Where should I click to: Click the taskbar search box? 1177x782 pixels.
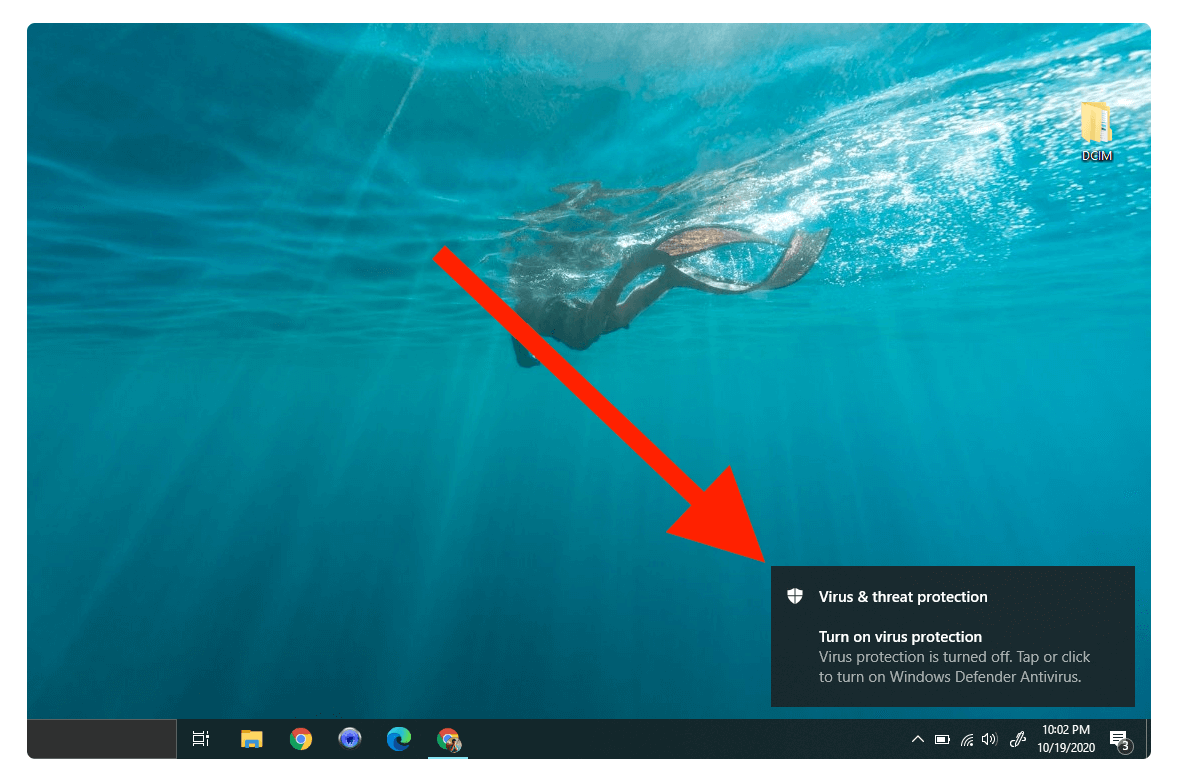point(102,739)
